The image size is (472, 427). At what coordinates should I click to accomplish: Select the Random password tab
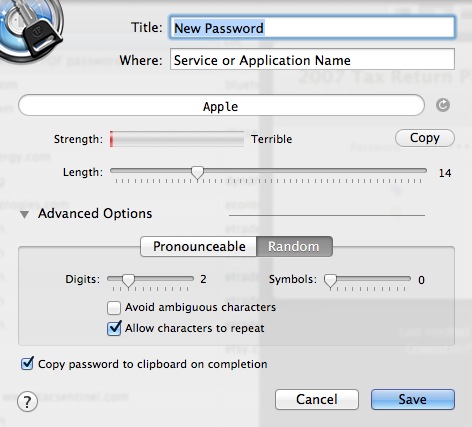[294, 247]
